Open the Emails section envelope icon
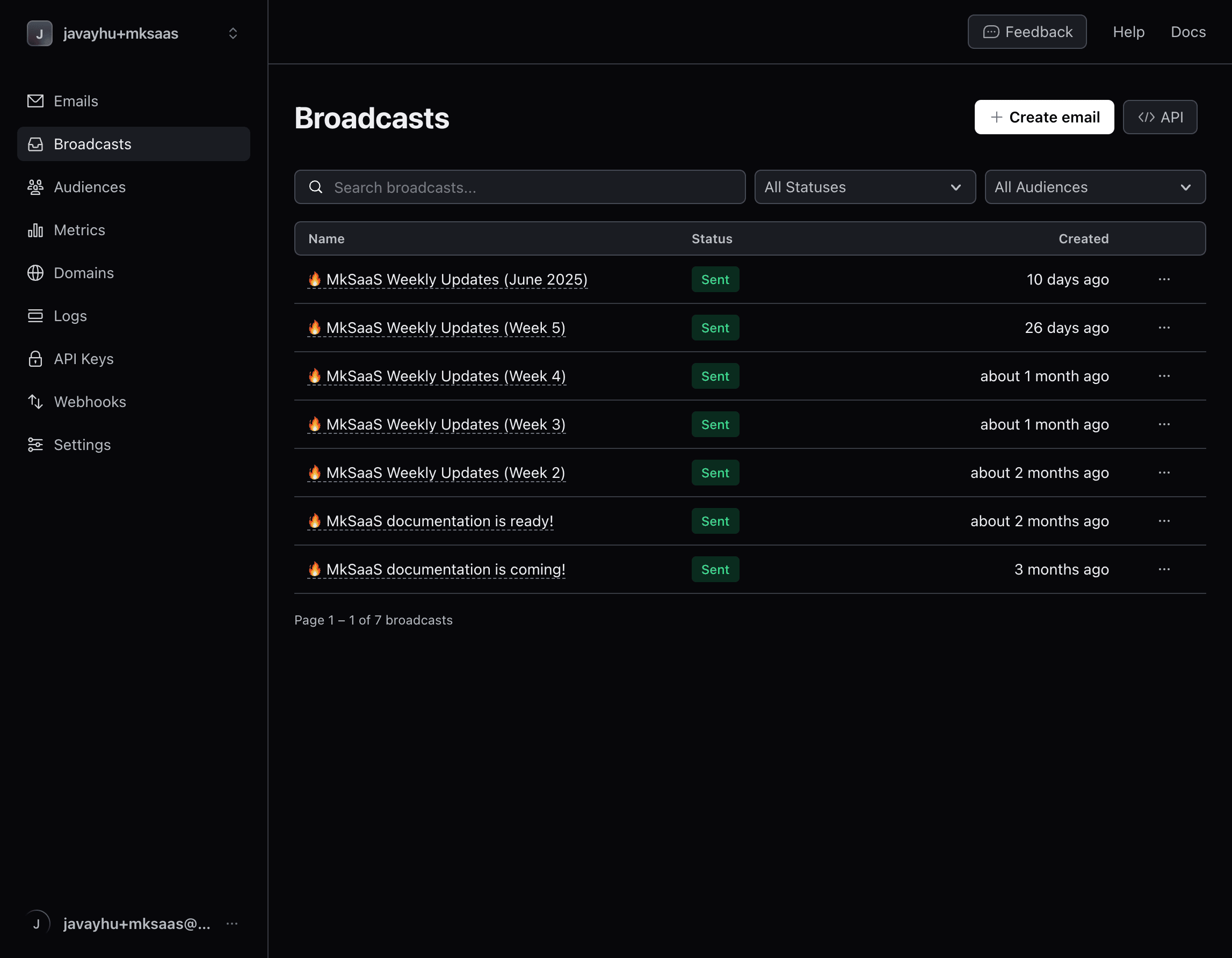 (35, 101)
